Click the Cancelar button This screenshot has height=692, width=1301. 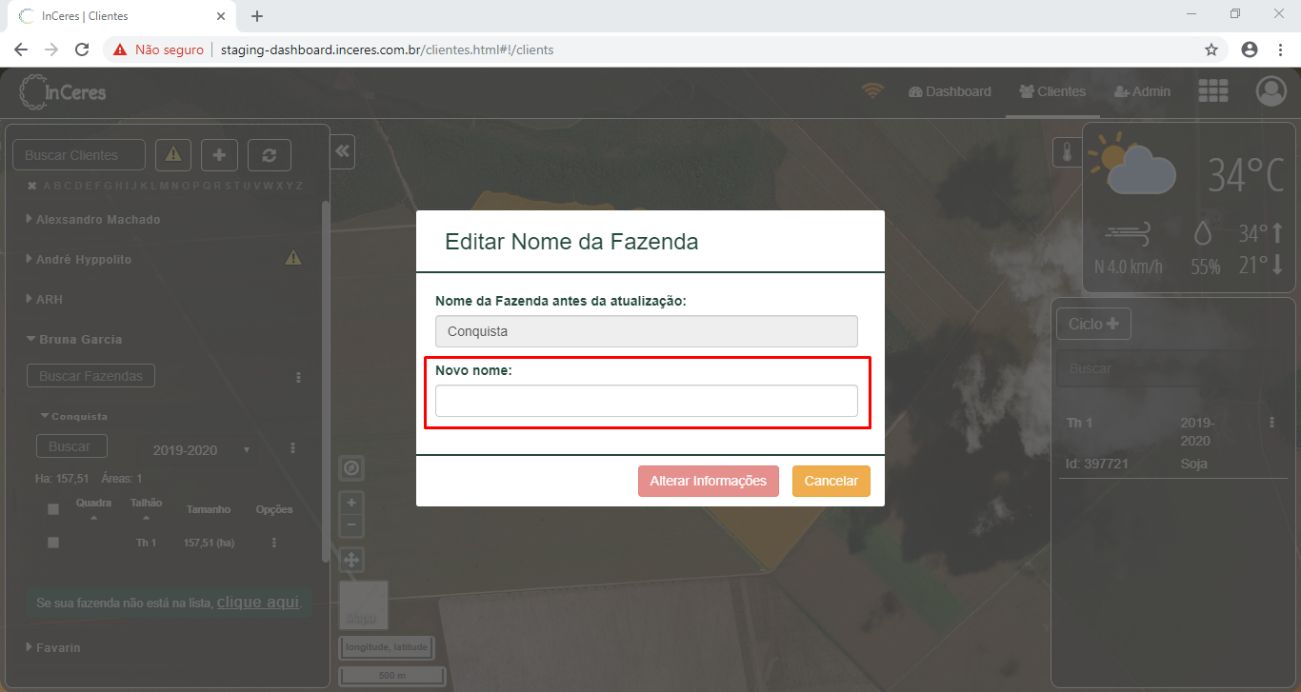[x=831, y=481]
